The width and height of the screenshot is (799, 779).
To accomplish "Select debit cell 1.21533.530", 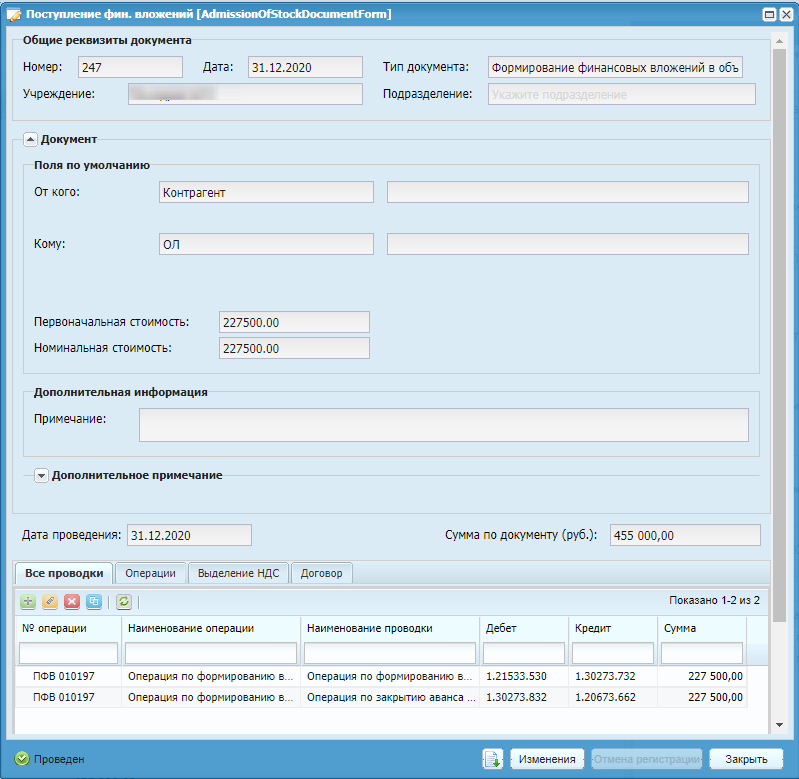I will (524, 677).
